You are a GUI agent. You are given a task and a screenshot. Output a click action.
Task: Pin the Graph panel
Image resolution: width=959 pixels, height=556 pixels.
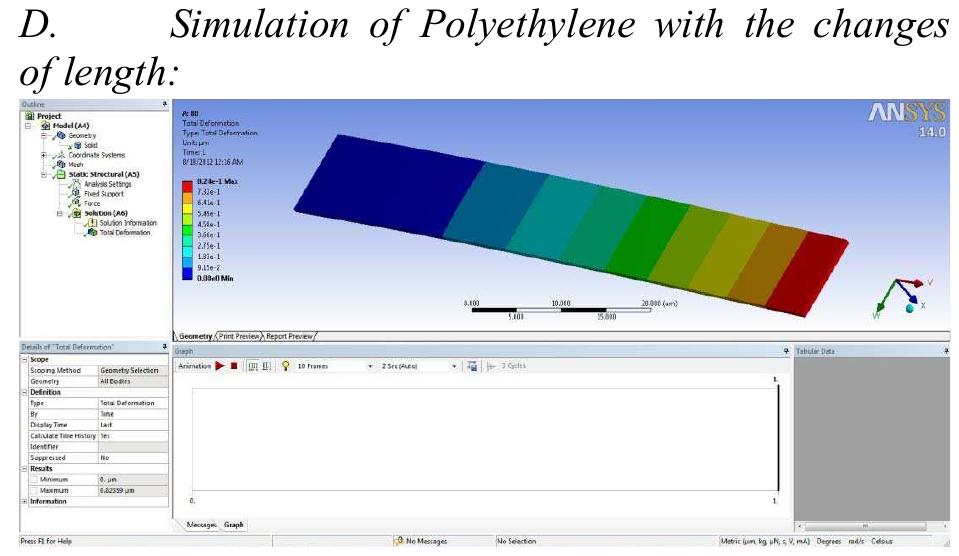tap(786, 351)
